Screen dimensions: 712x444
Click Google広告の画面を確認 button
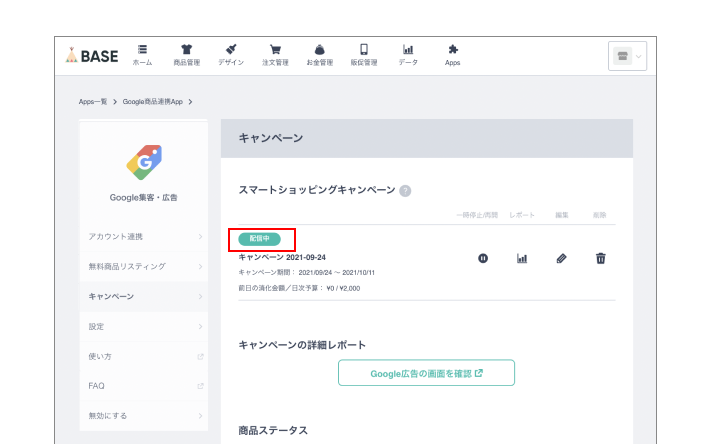(x=426, y=373)
